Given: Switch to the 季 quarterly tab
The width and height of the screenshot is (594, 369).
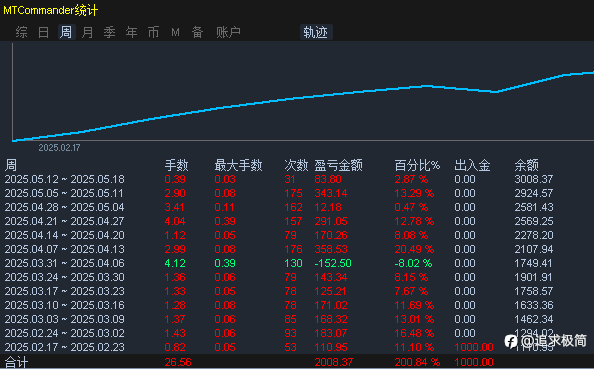Looking at the screenshot, I should (x=109, y=32).
